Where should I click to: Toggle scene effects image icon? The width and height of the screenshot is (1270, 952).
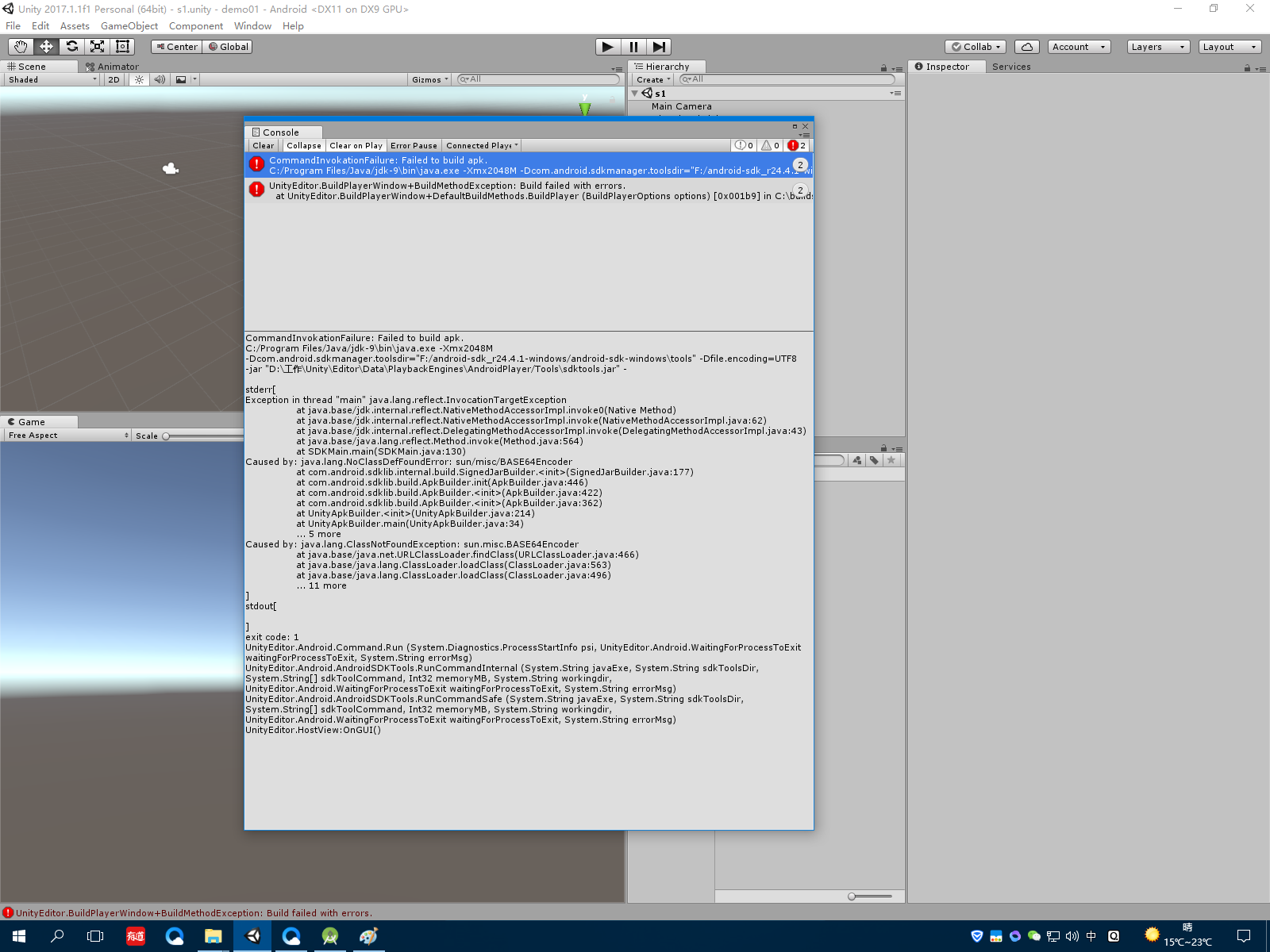(181, 79)
